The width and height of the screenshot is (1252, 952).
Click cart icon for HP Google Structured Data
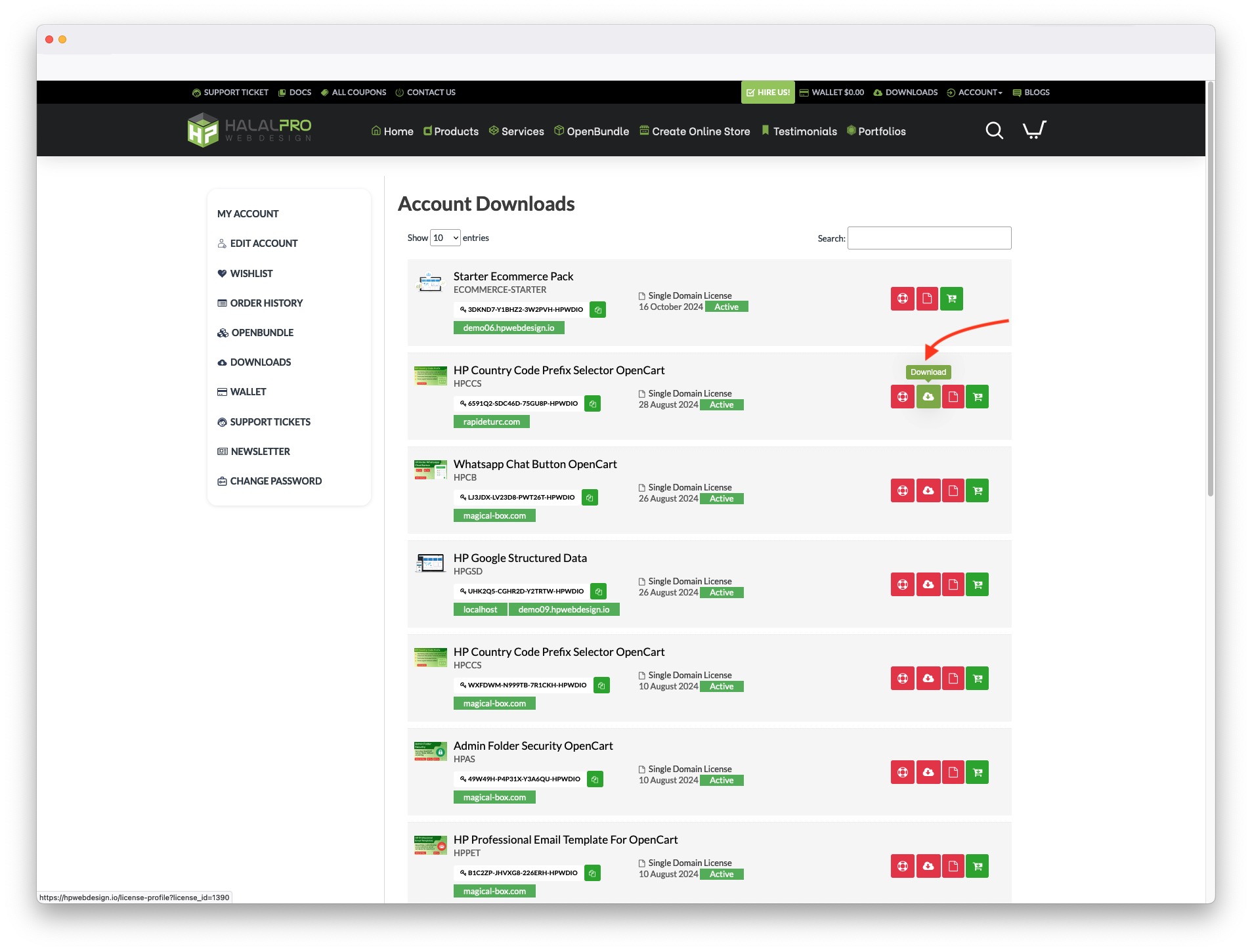978,584
